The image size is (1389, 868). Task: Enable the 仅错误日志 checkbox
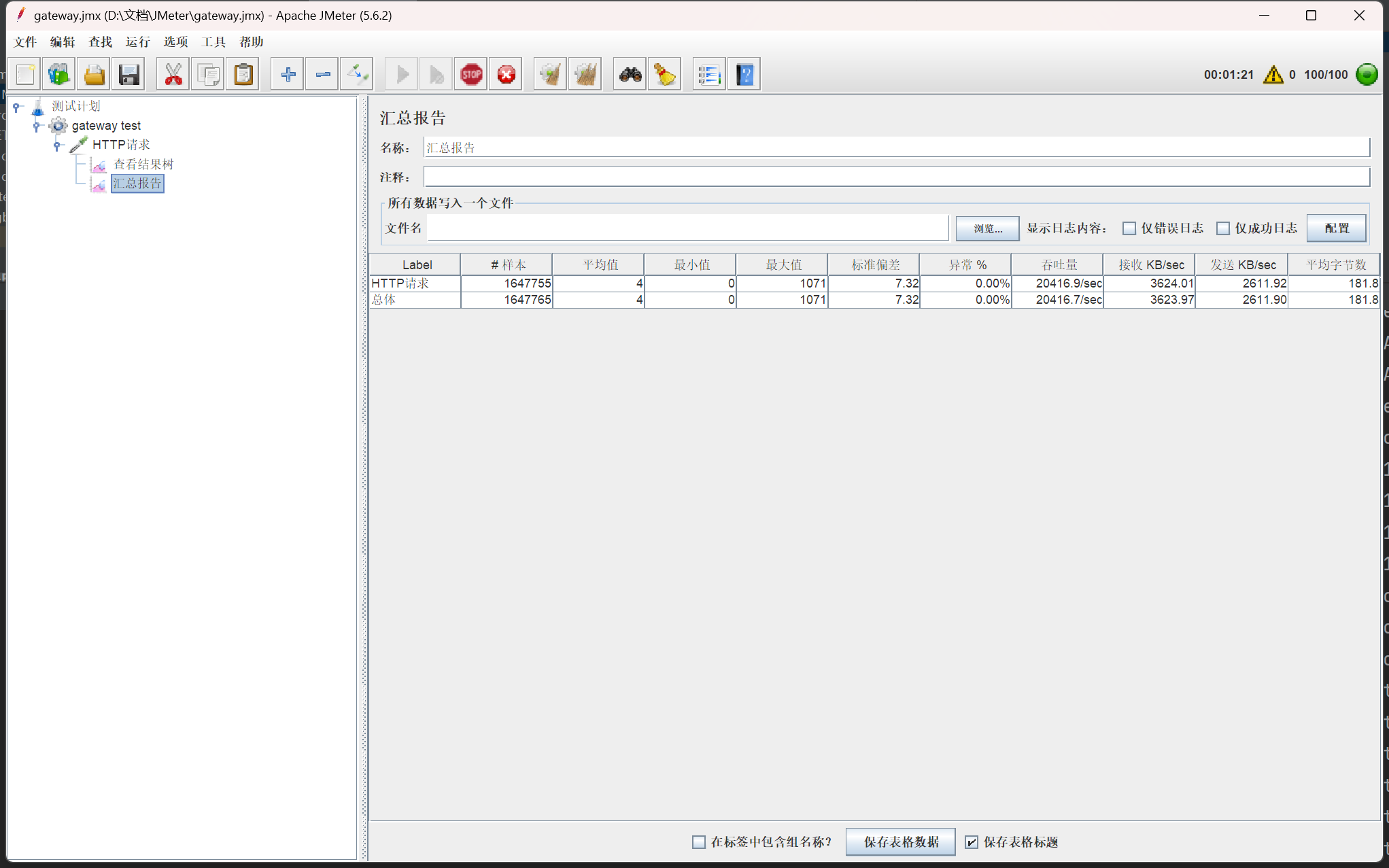[1129, 228]
